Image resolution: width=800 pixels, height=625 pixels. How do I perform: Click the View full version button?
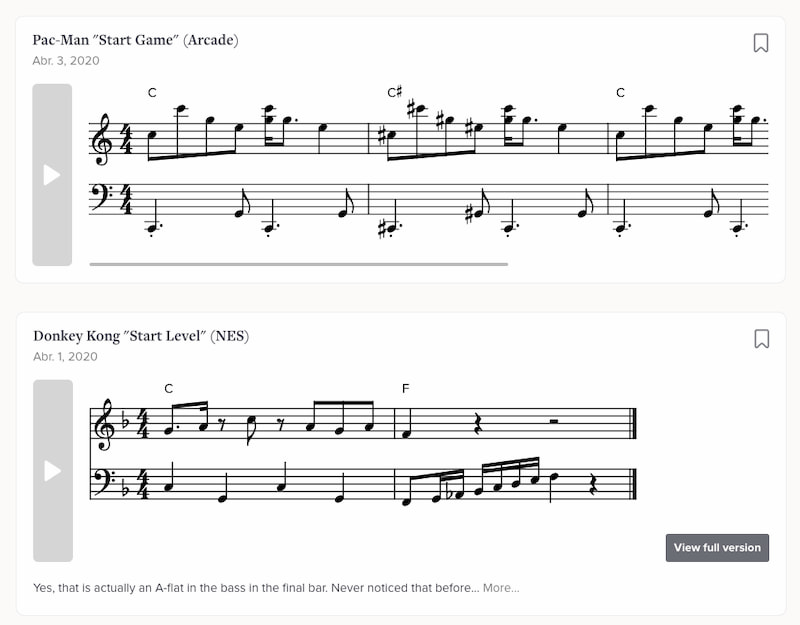(717, 547)
